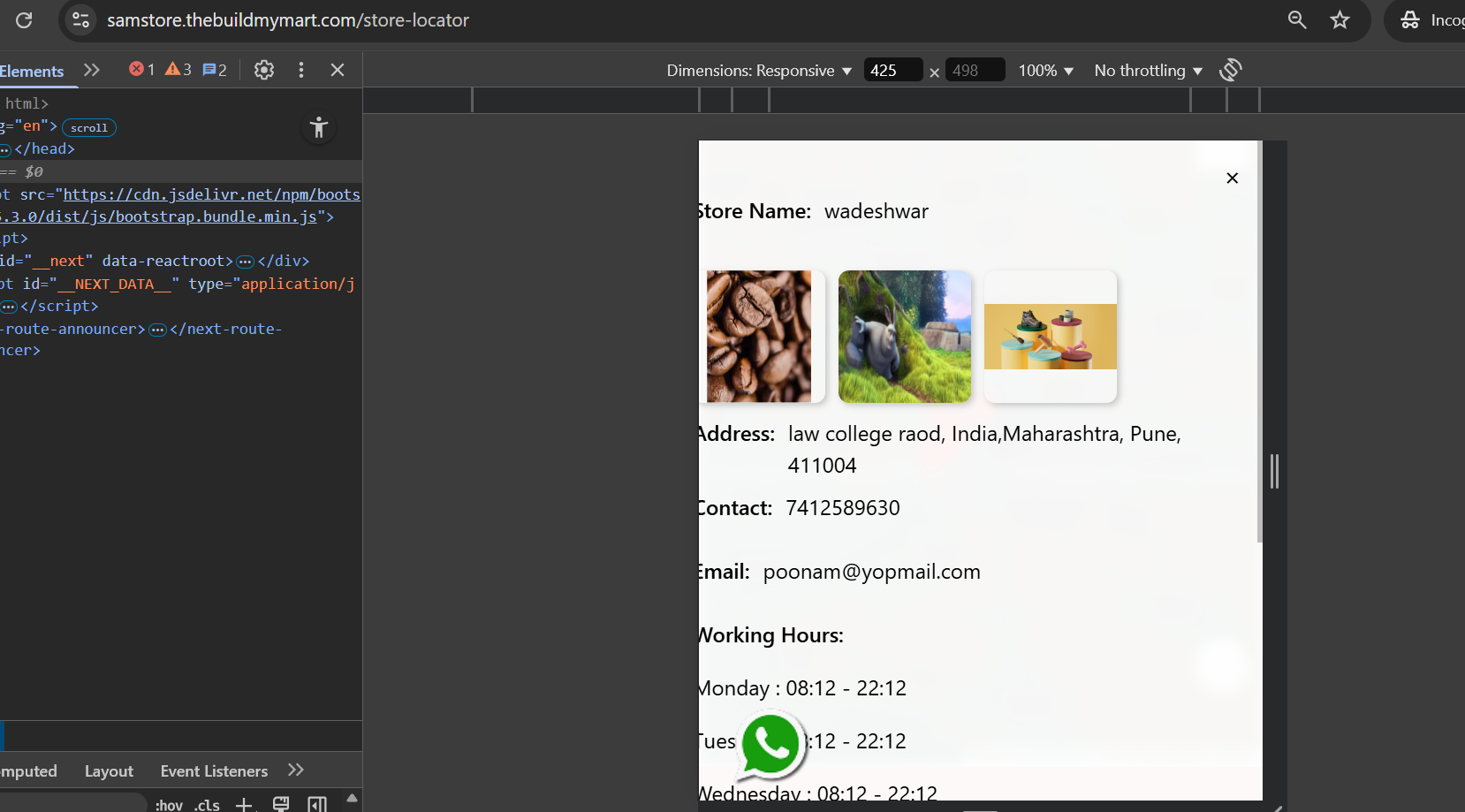1465x812 pixels.
Task: Switch to the Computed styles tab
Action: click(x=28, y=771)
